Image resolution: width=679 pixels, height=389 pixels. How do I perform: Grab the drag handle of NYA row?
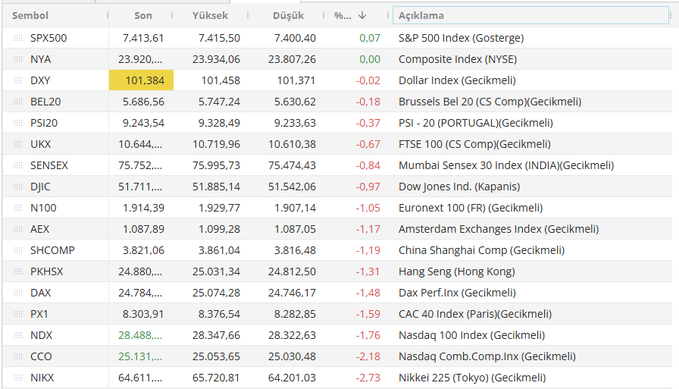pos(18,59)
